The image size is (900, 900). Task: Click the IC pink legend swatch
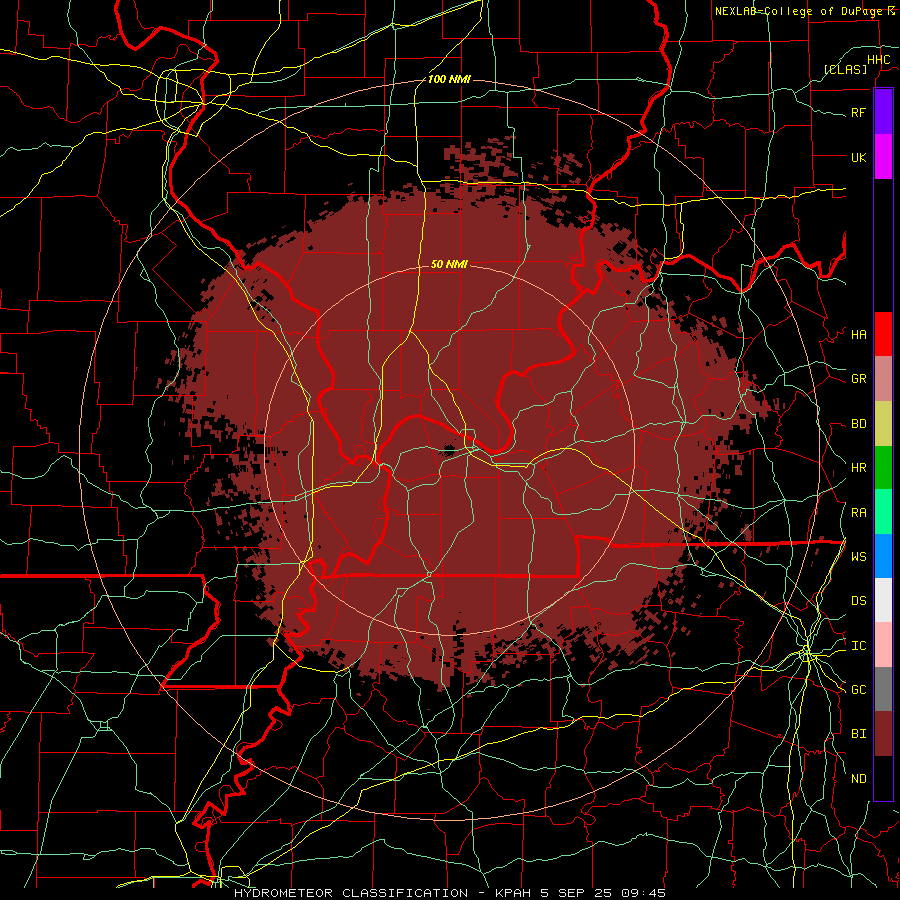click(883, 645)
